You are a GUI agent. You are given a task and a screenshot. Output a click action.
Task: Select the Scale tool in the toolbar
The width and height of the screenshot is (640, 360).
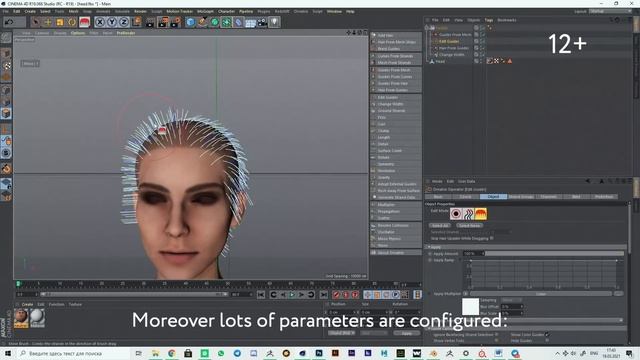tap(60, 22)
